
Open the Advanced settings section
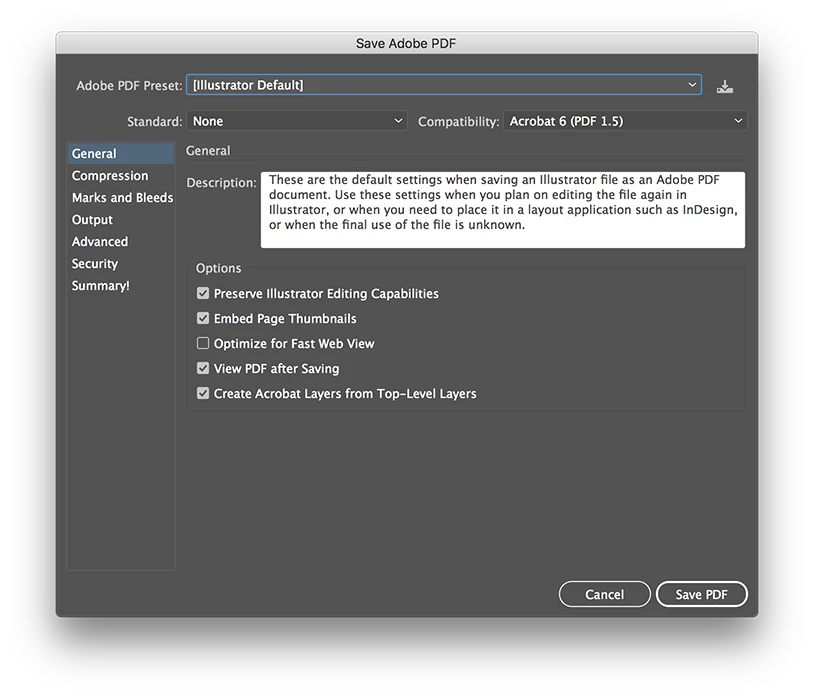[121, 242]
